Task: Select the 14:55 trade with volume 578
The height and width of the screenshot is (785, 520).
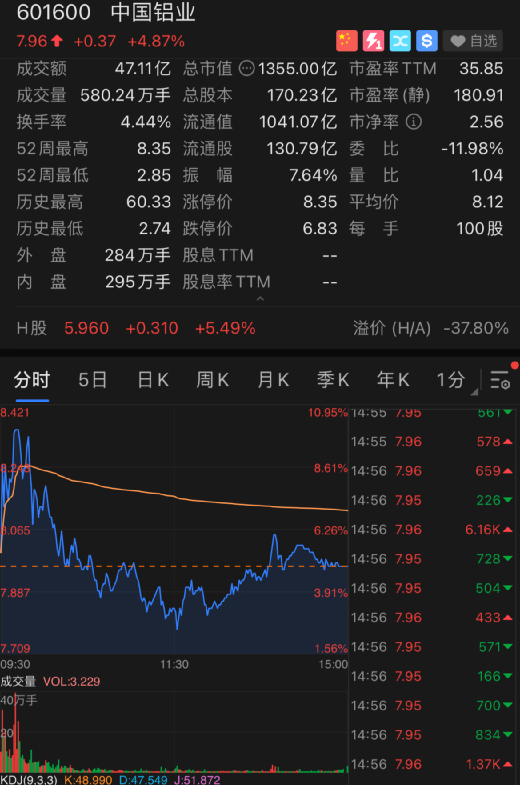Action: 432,442
